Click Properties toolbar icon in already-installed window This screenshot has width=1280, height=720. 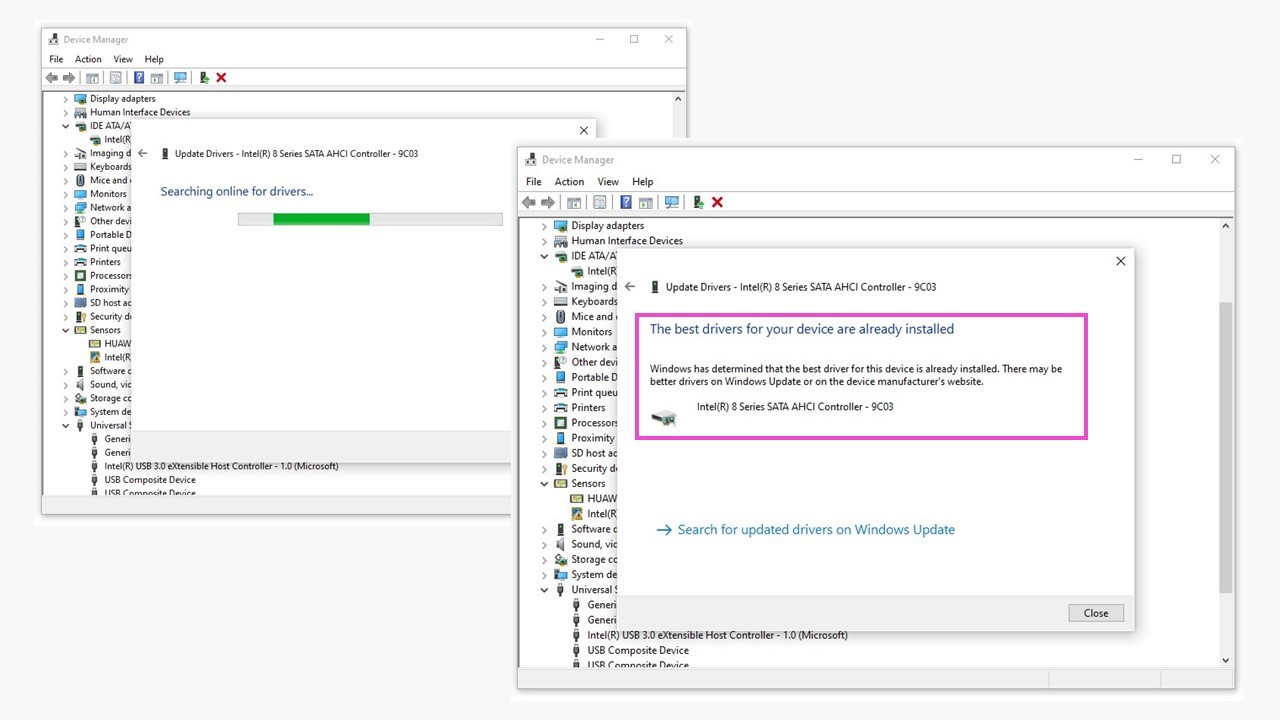pyautogui.click(x=600, y=202)
